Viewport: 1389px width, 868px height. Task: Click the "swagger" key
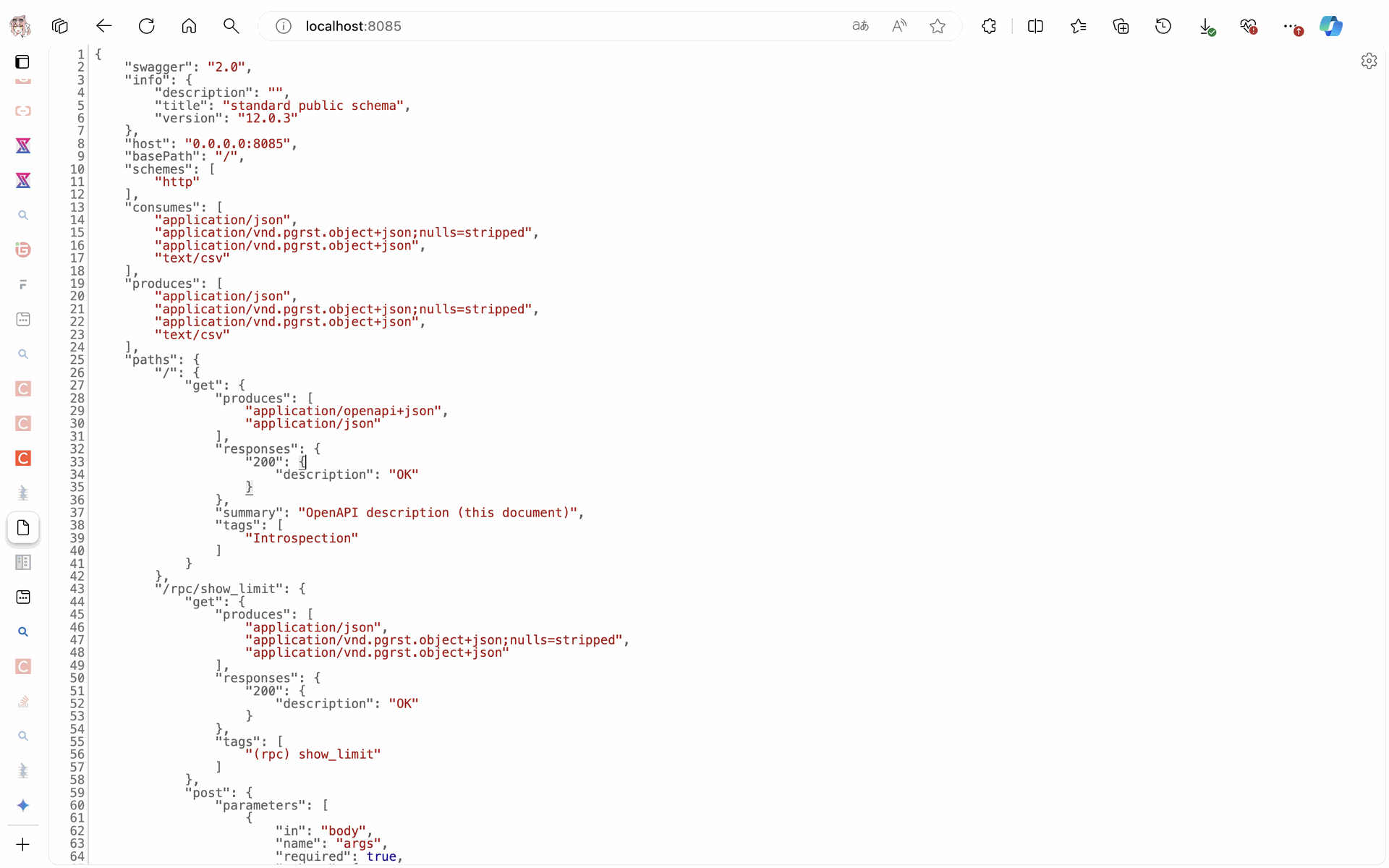158,67
